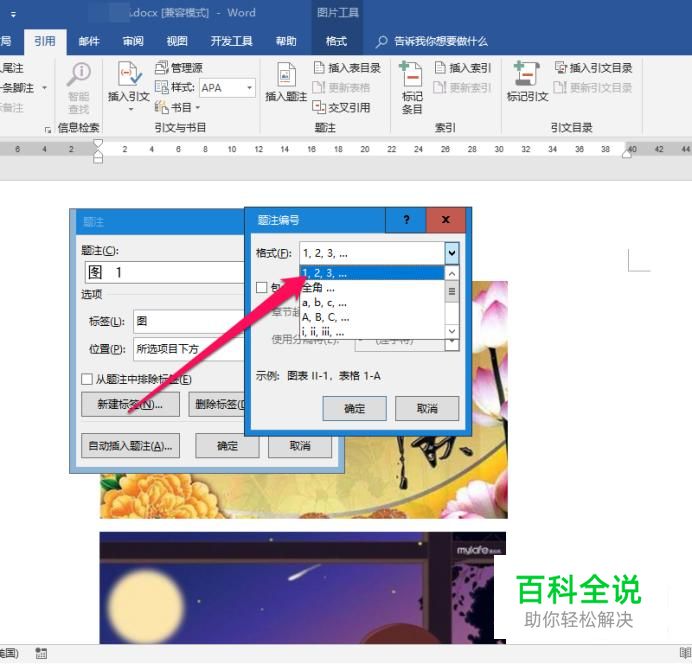Click Update Table (更新表格)
The image size is (692, 664).
(341, 87)
